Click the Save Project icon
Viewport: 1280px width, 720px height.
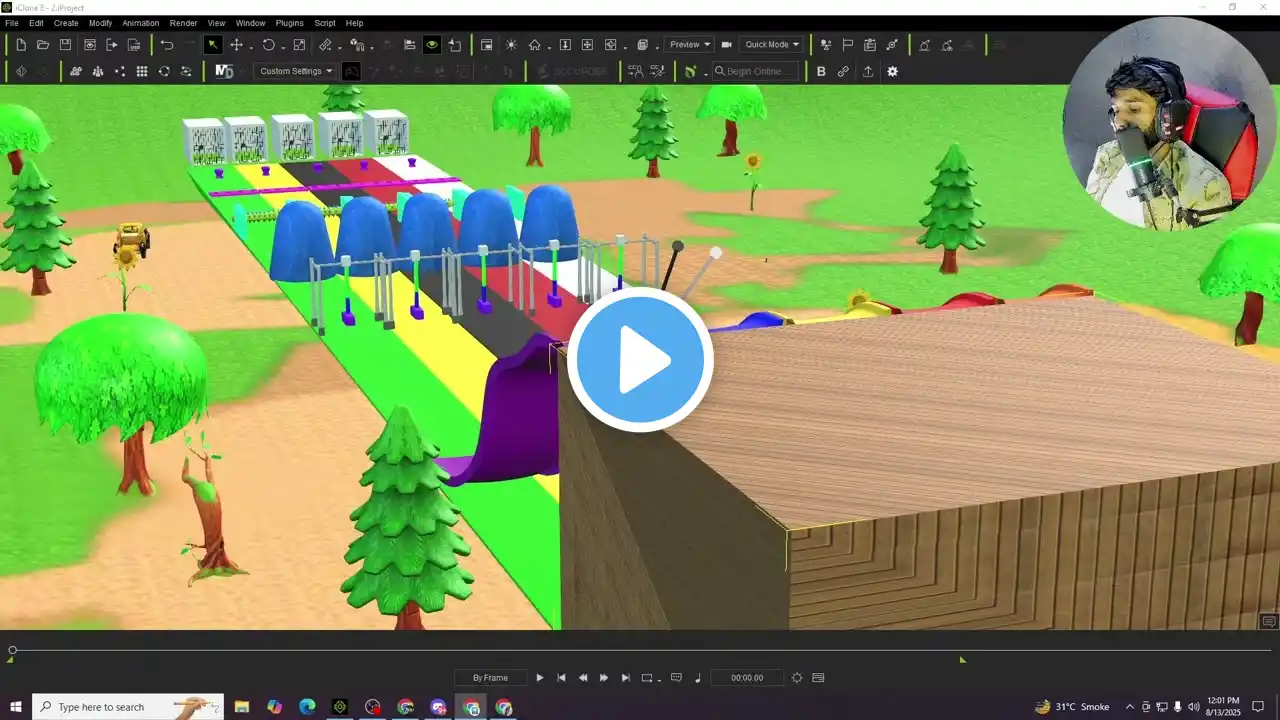point(65,45)
